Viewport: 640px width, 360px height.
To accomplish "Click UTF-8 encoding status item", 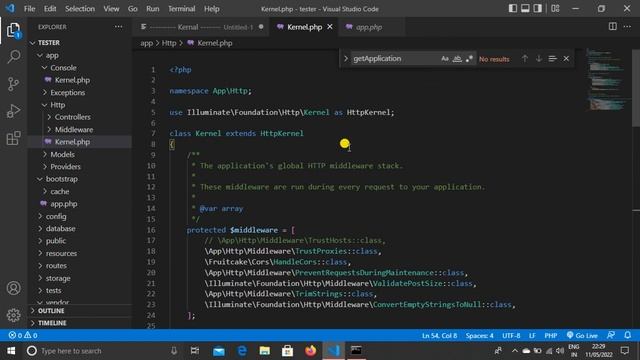I will coord(511,336).
